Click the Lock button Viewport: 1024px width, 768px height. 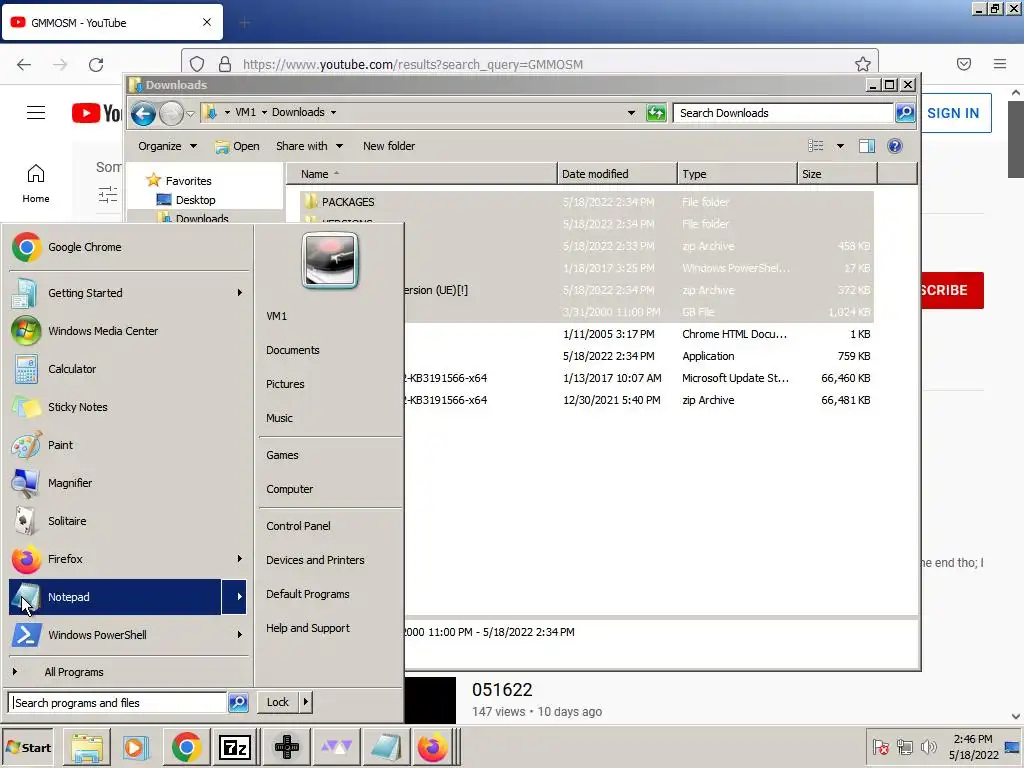point(278,702)
